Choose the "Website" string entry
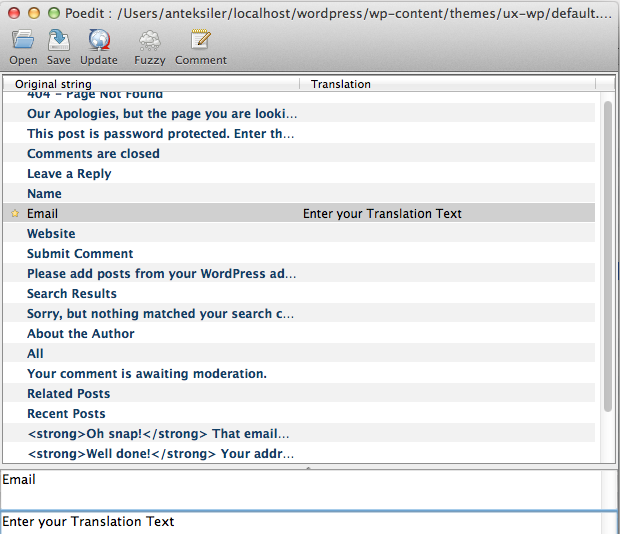Image resolution: width=620 pixels, height=534 pixels. (x=51, y=234)
